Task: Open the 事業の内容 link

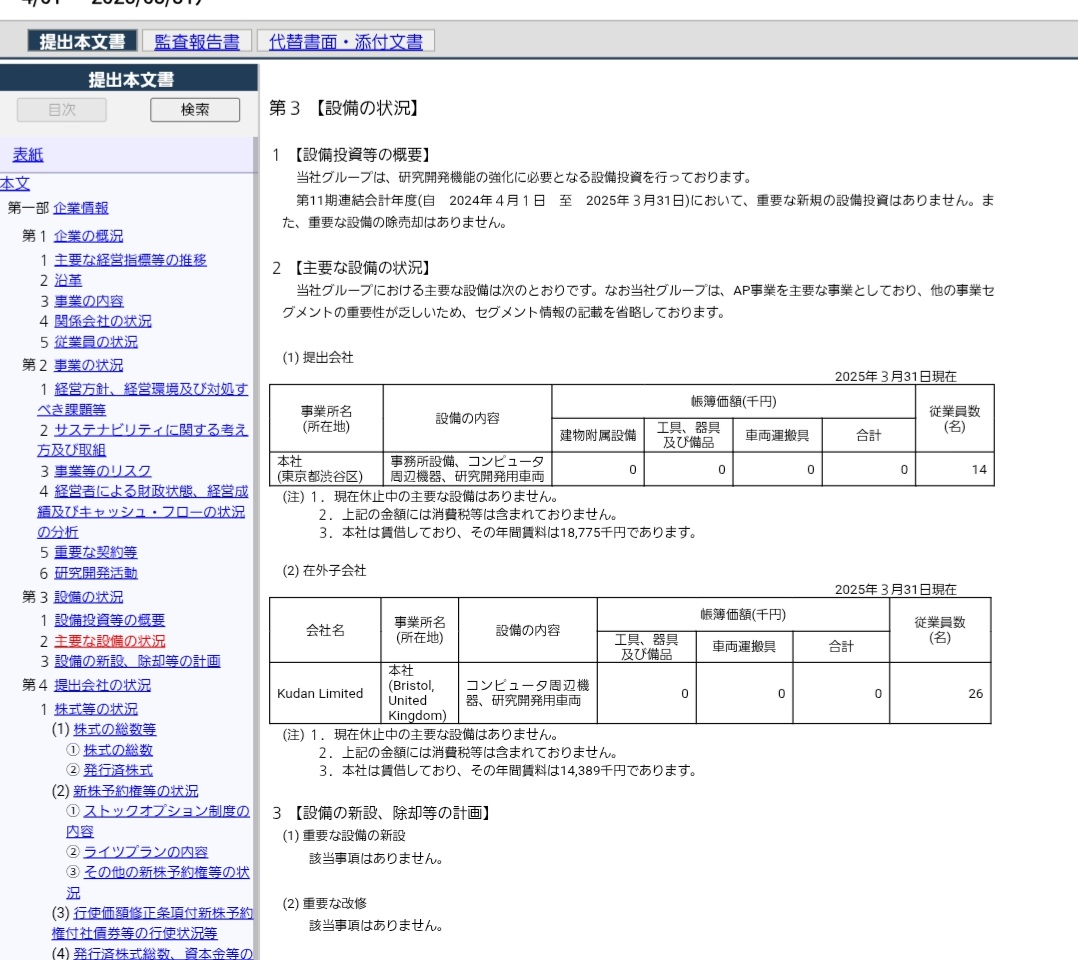Action: tap(89, 301)
